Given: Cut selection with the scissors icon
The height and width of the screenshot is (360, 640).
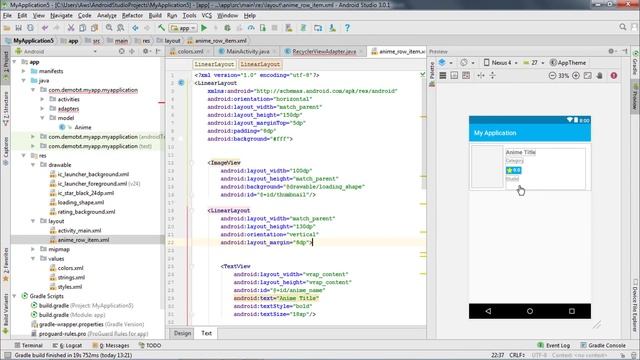Looking at the screenshot, I should (71, 28).
